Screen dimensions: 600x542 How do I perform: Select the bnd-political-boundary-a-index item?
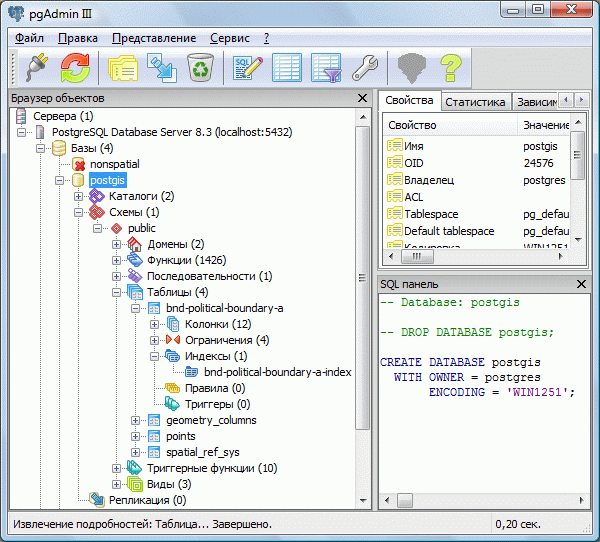pos(278,372)
